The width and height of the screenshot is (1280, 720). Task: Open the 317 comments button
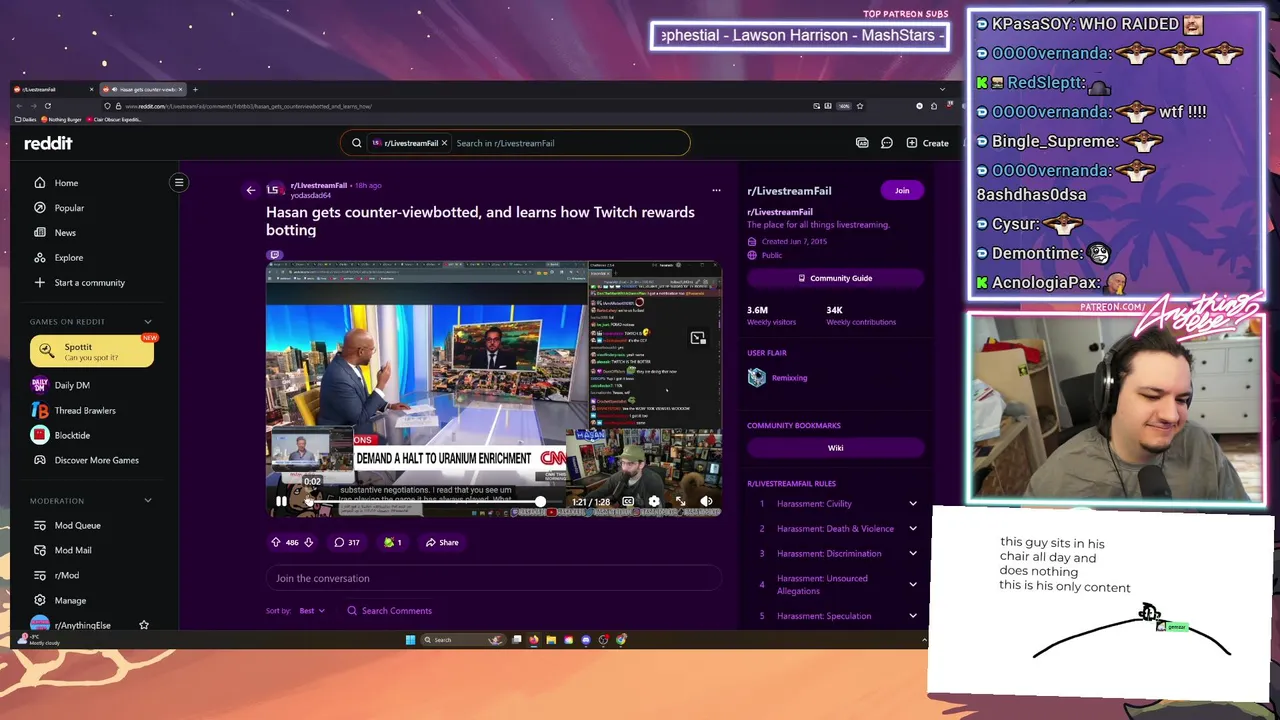pos(347,542)
